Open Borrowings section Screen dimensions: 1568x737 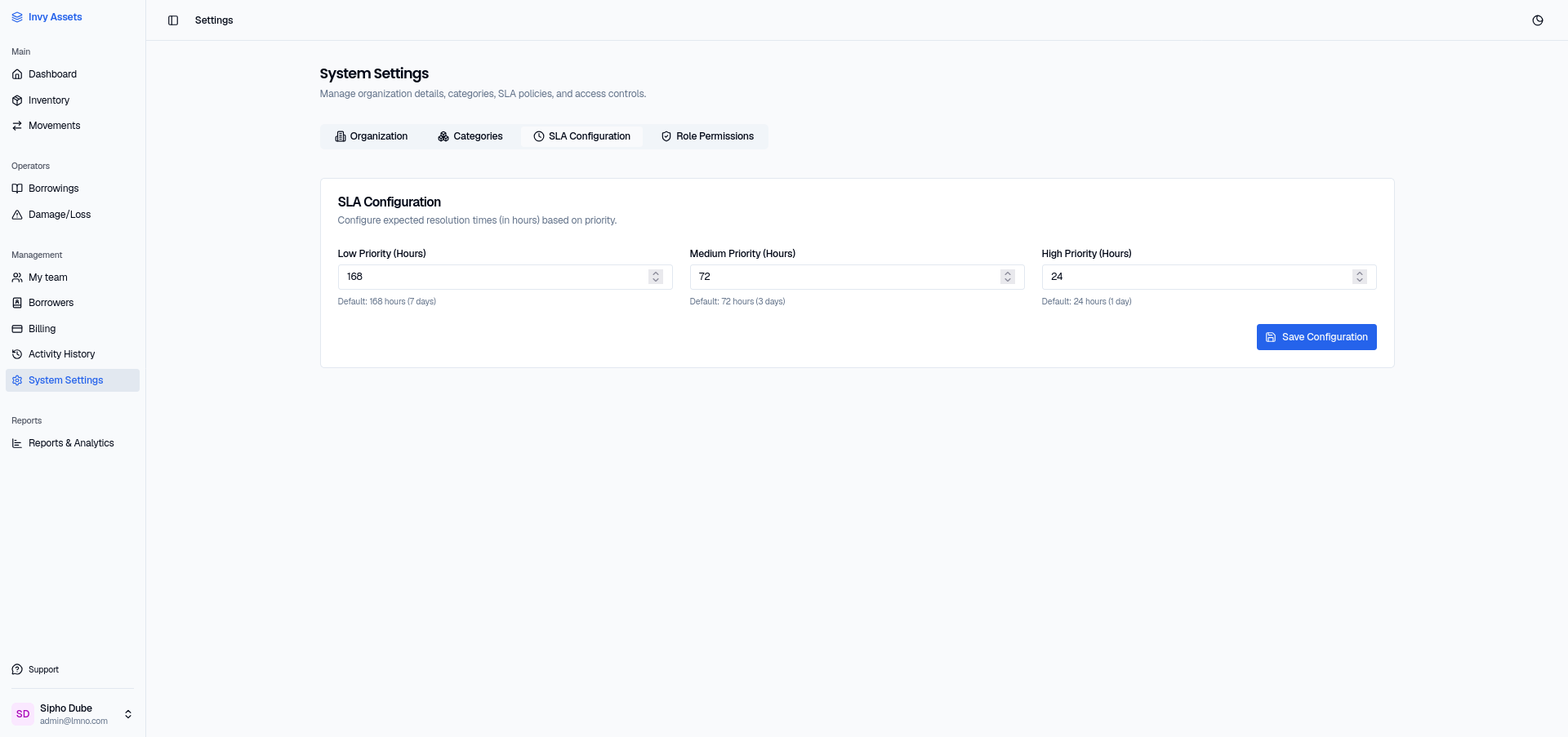click(x=73, y=189)
